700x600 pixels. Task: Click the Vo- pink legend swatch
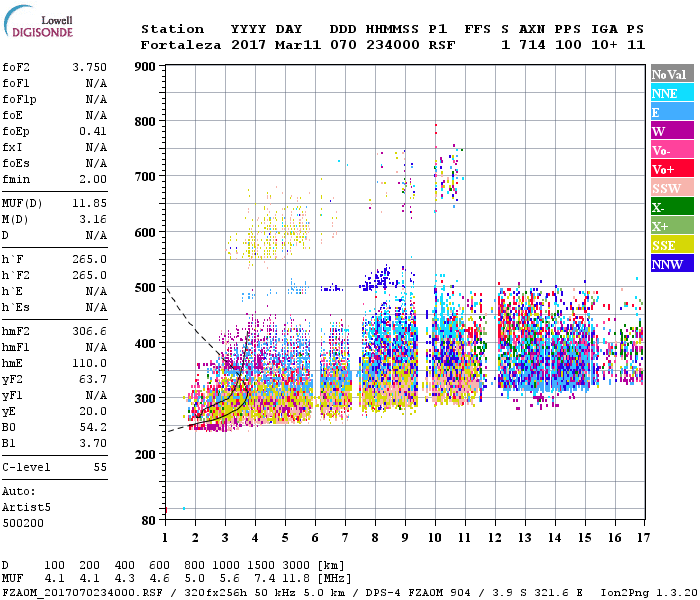pos(672,150)
